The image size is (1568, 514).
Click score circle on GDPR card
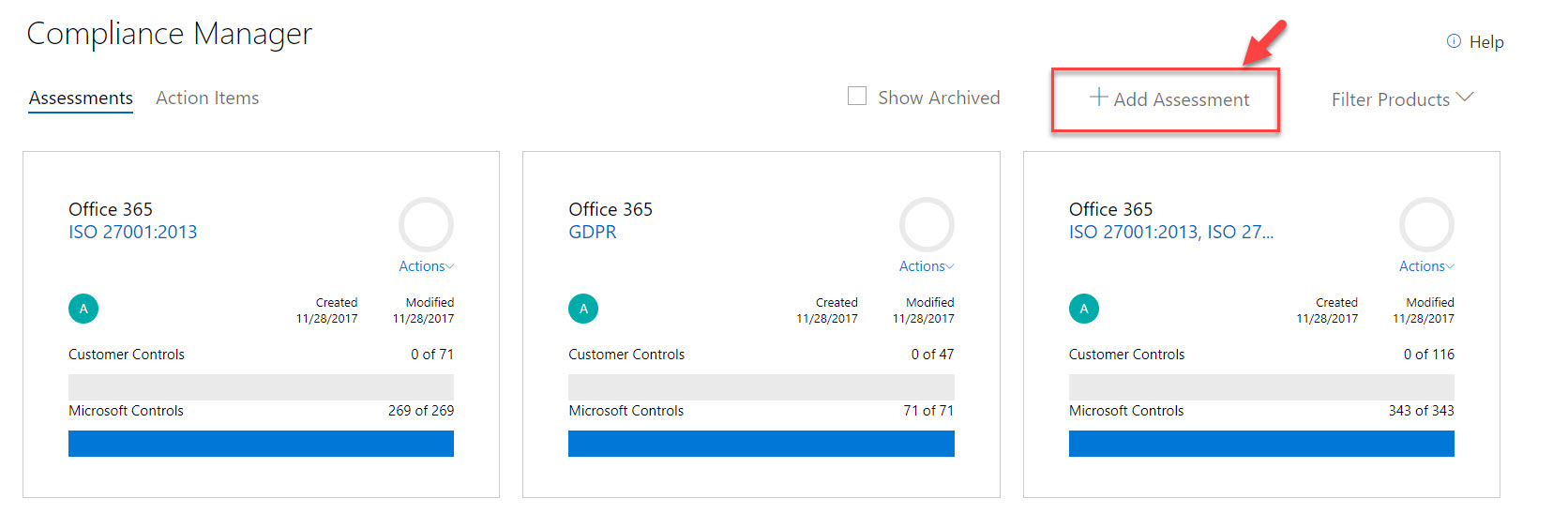click(x=927, y=224)
